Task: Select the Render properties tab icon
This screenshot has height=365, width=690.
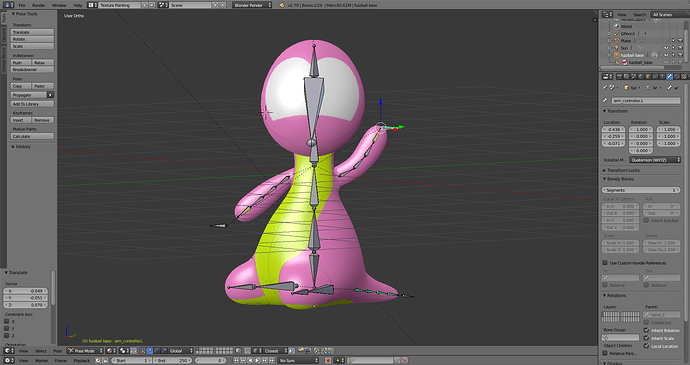Action: [x=619, y=77]
